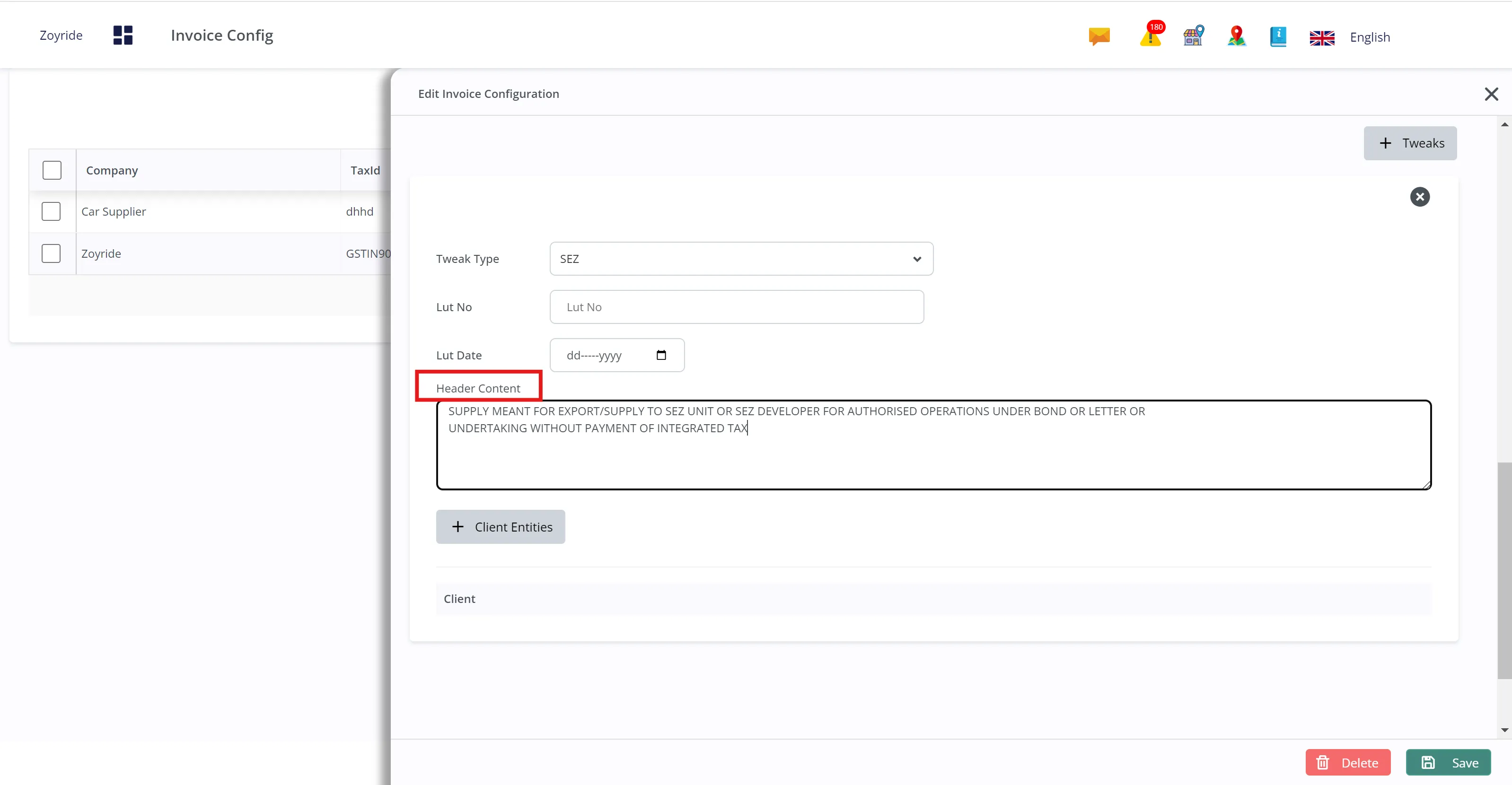Open the store location icon
Image resolution: width=1512 pixels, height=785 pixels.
point(1193,36)
